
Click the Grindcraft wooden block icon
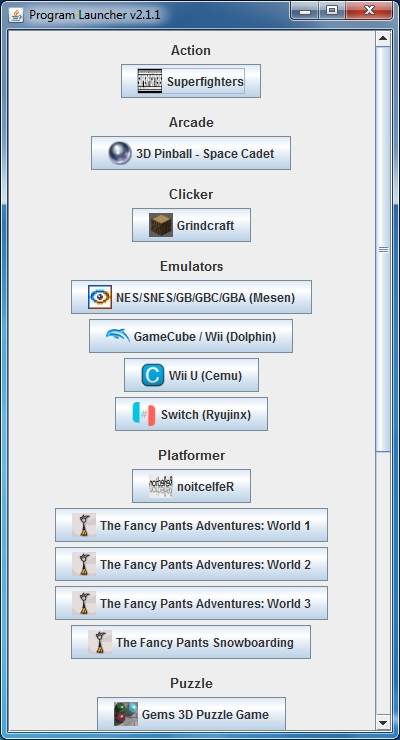pyautogui.click(x=161, y=225)
